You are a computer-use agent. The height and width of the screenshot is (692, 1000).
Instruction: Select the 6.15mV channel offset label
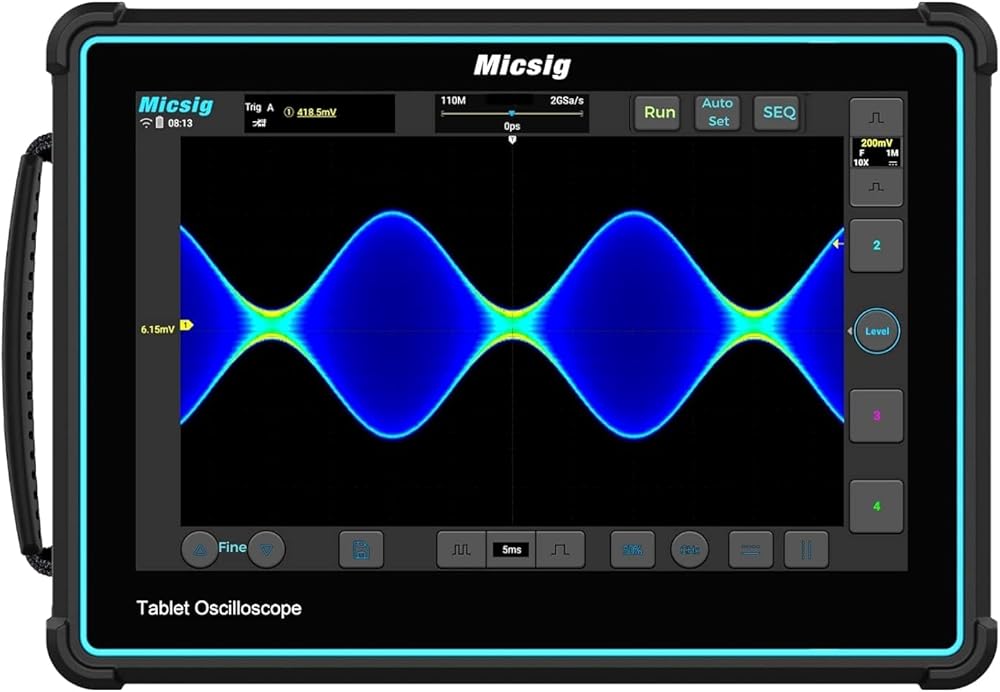click(158, 330)
